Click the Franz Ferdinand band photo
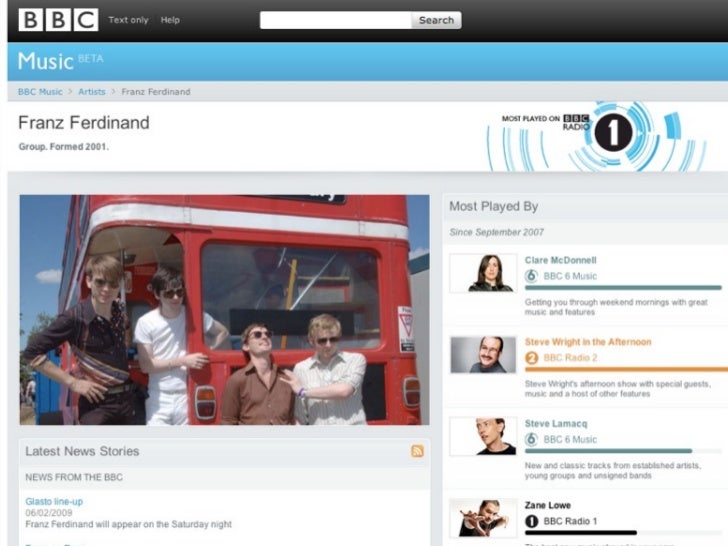728x546 pixels. click(224, 310)
